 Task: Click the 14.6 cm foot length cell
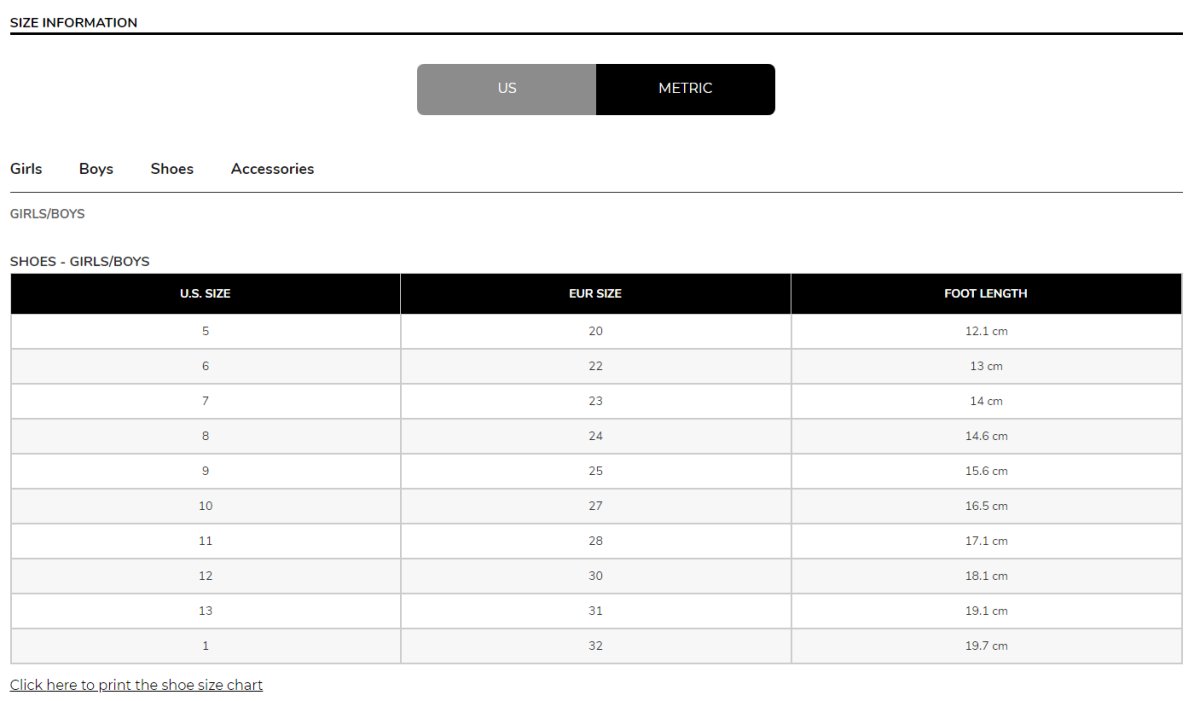pyautogui.click(x=986, y=436)
